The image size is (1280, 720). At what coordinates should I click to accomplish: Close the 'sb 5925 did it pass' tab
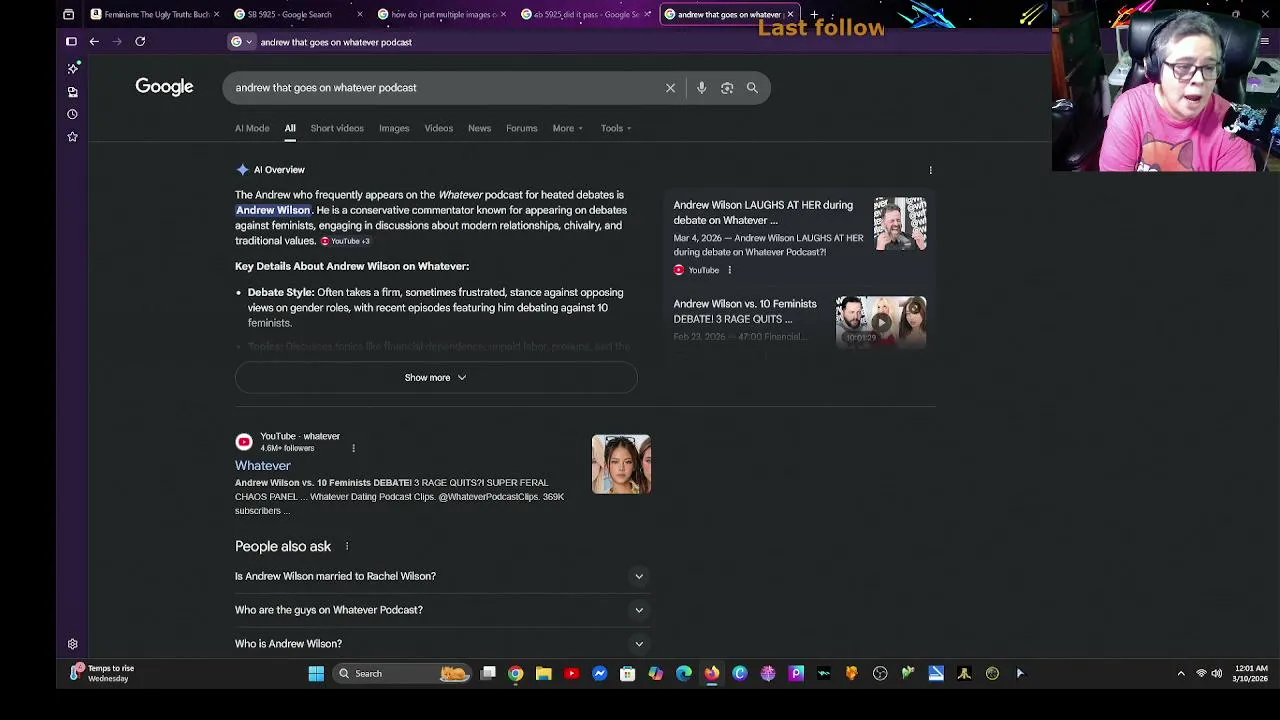click(647, 14)
